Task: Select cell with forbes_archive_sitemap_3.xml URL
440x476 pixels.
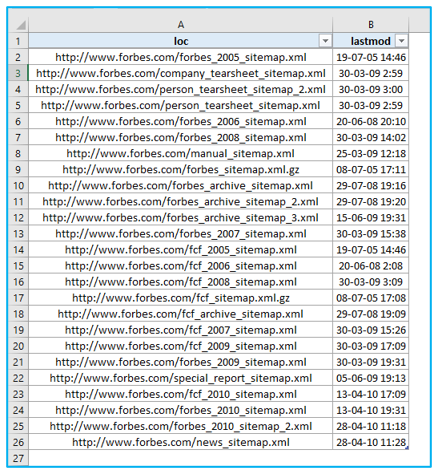Action: [x=181, y=218]
